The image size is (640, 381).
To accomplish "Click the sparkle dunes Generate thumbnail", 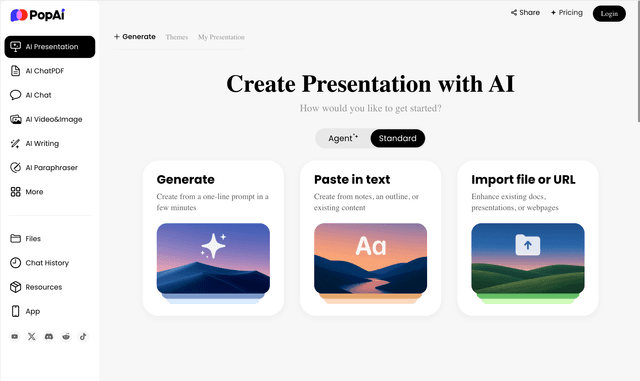I will pyautogui.click(x=213, y=259).
